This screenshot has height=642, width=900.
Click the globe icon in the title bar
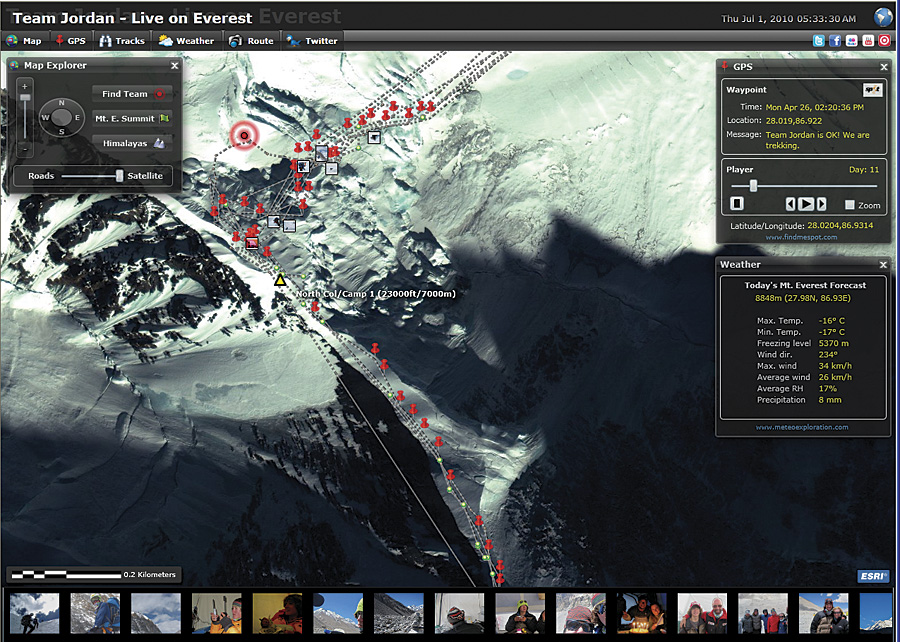[x=883, y=17]
